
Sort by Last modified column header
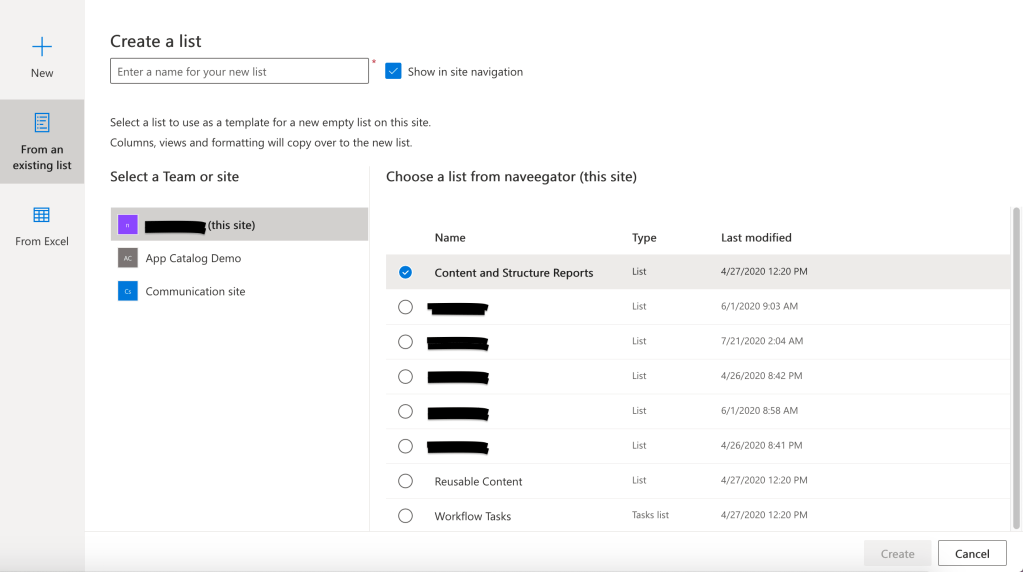[x=756, y=238]
